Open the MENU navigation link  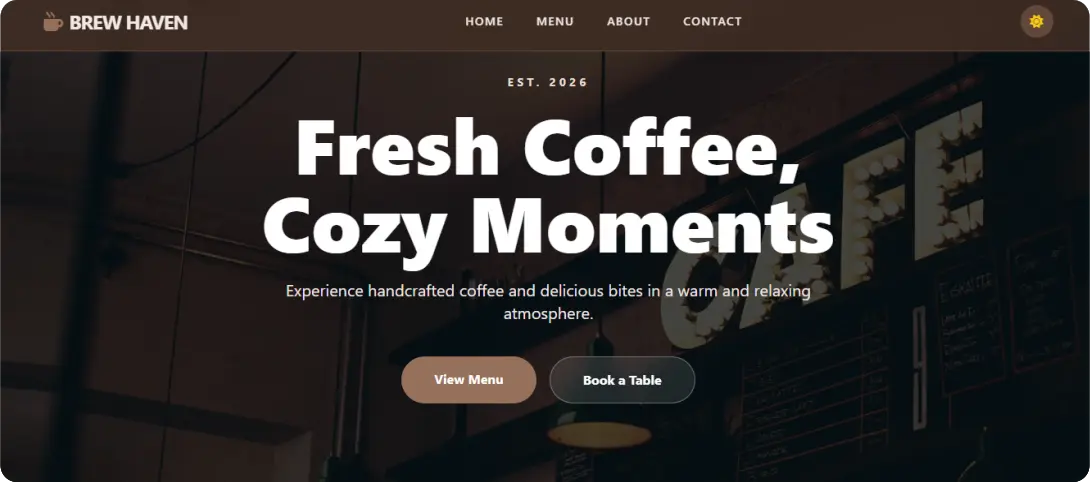point(555,22)
